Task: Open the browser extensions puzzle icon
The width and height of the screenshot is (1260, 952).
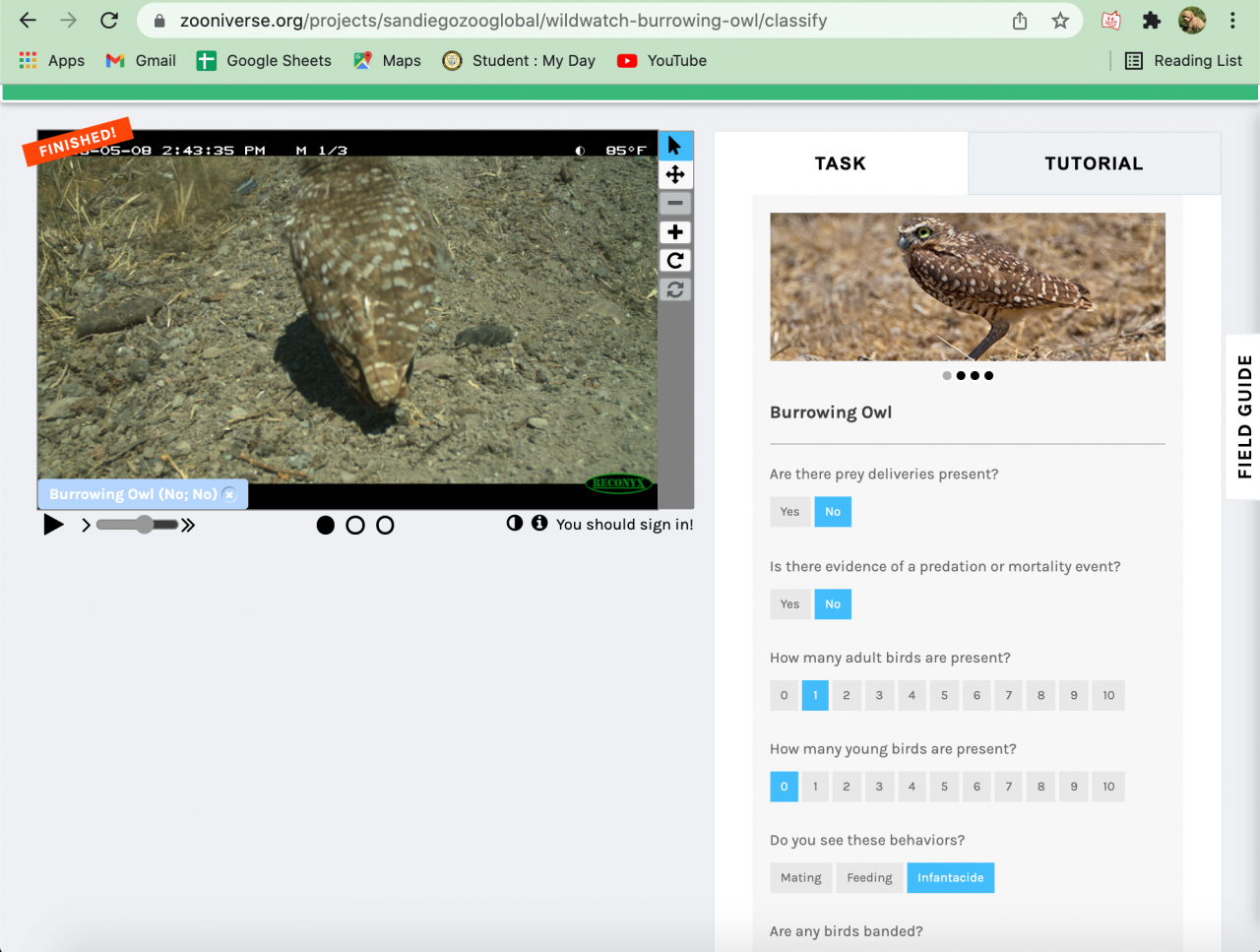Action: point(1152,20)
